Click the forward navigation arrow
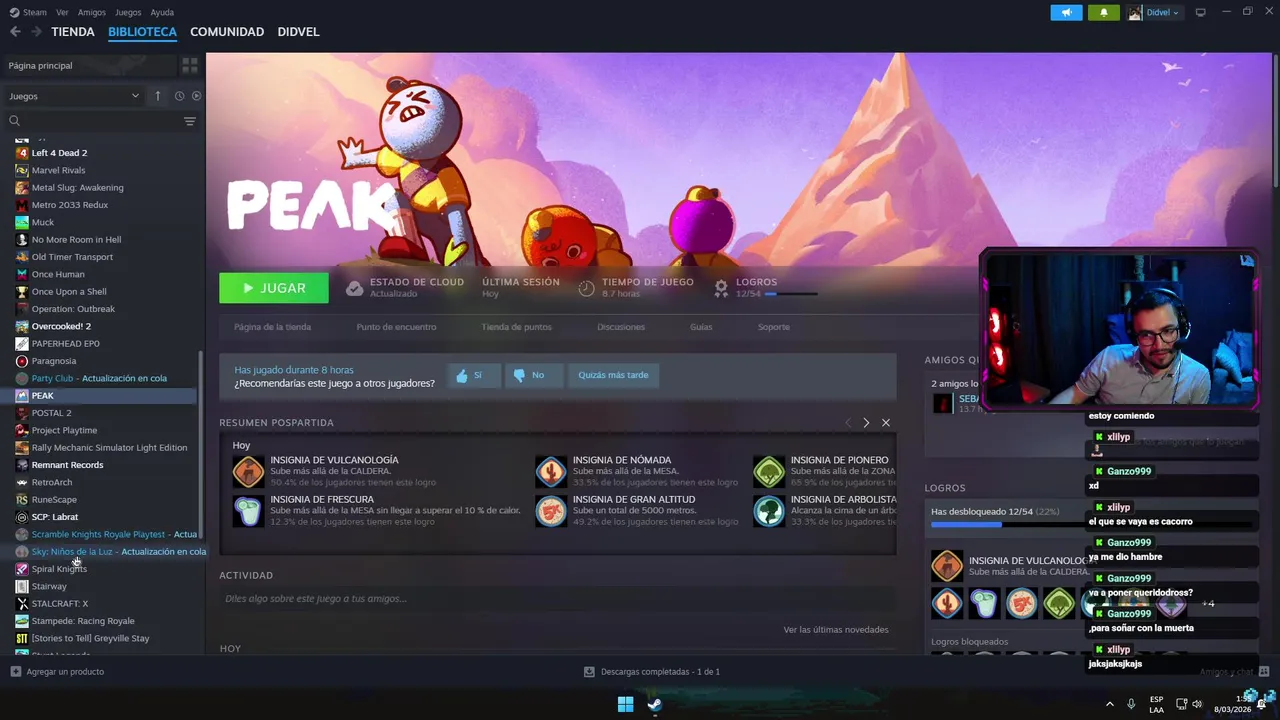Image resolution: width=1280 pixels, height=720 pixels. tap(37, 32)
